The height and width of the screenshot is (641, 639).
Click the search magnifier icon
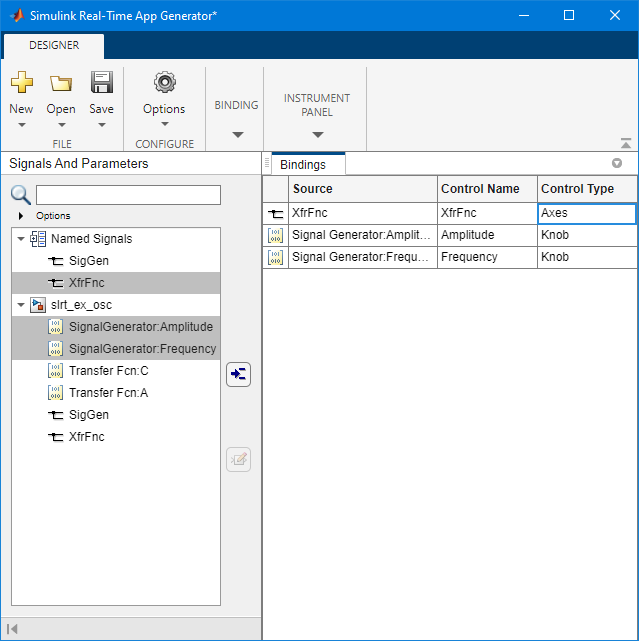point(21,195)
